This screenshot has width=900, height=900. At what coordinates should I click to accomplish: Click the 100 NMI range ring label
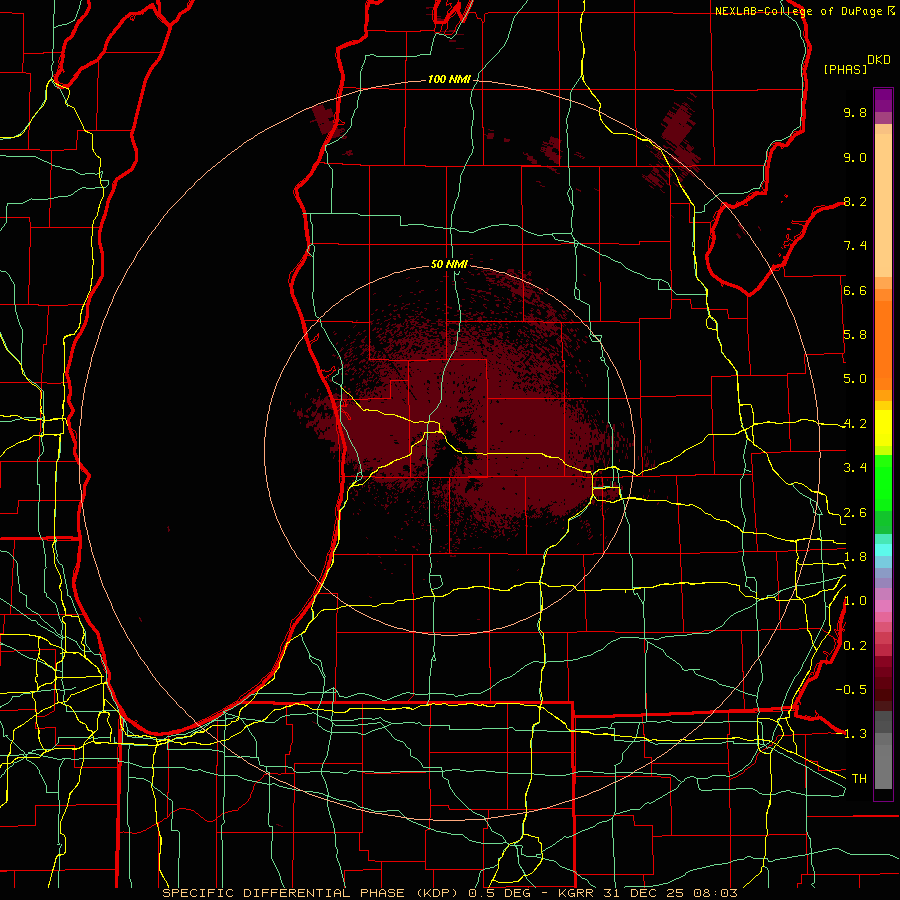pyautogui.click(x=449, y=79)
